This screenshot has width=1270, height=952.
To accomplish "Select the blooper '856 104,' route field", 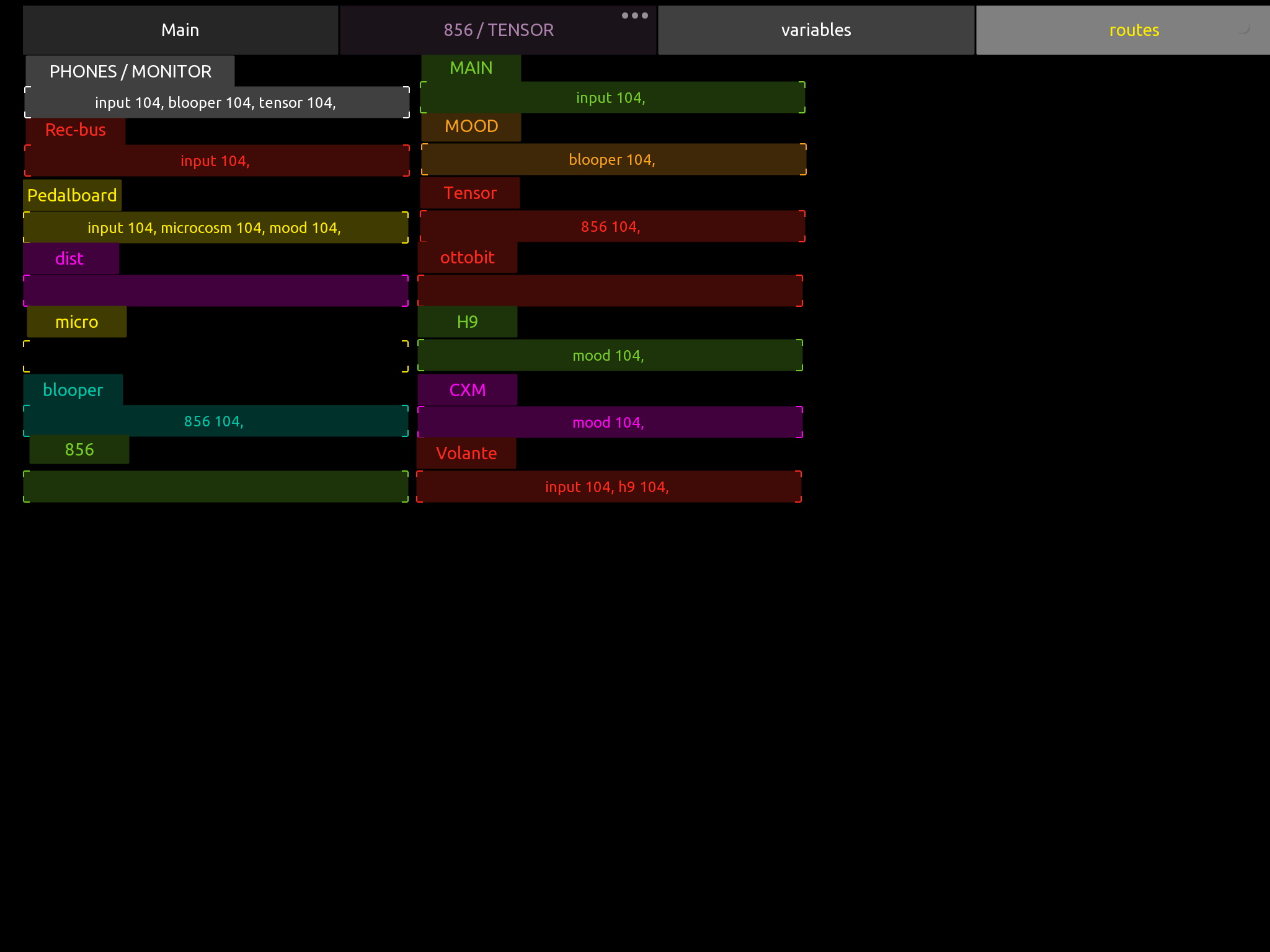I will click(x=216, y=421).
